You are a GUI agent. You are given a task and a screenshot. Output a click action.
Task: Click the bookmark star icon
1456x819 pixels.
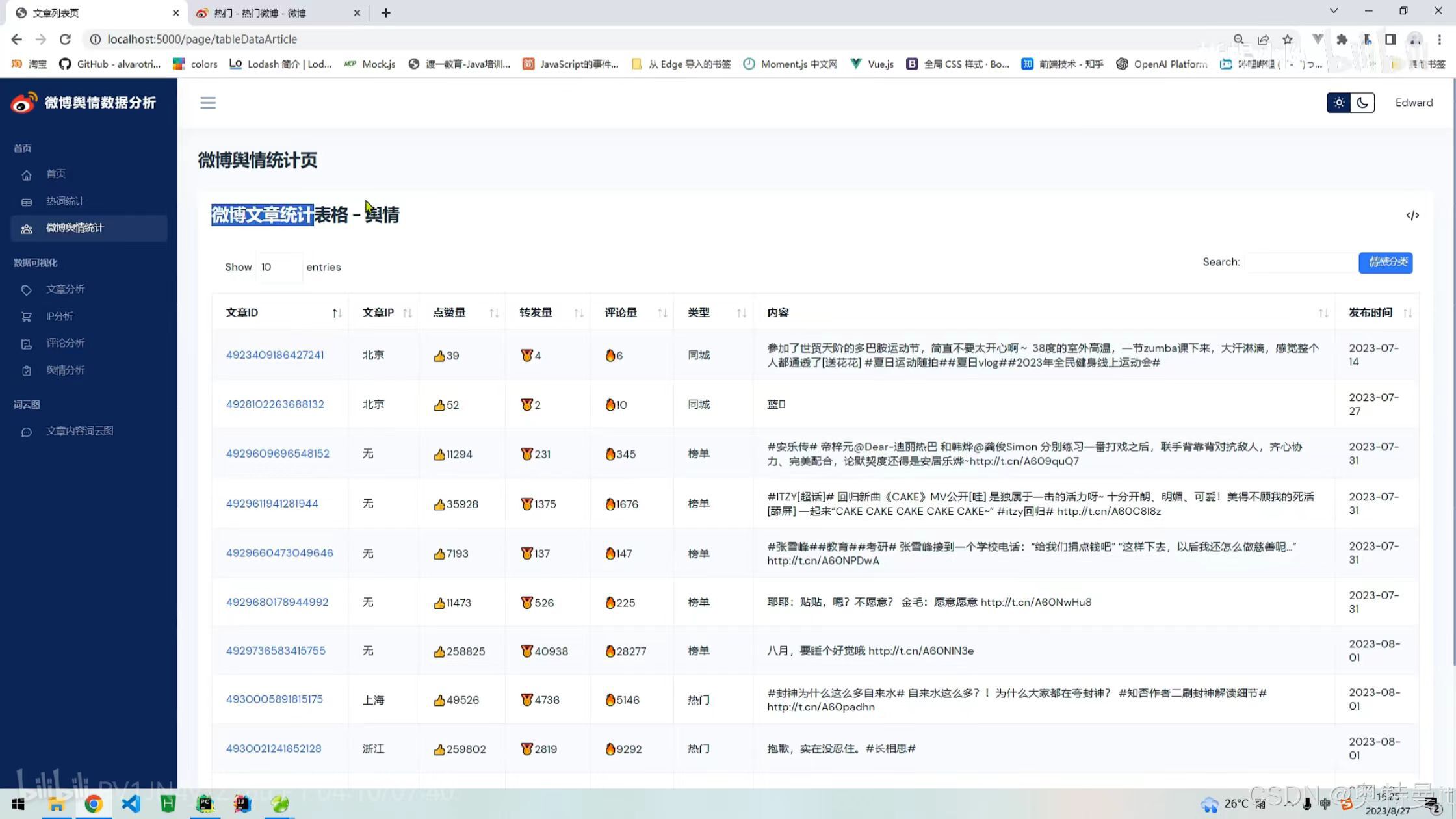[x=1287, y=39]
